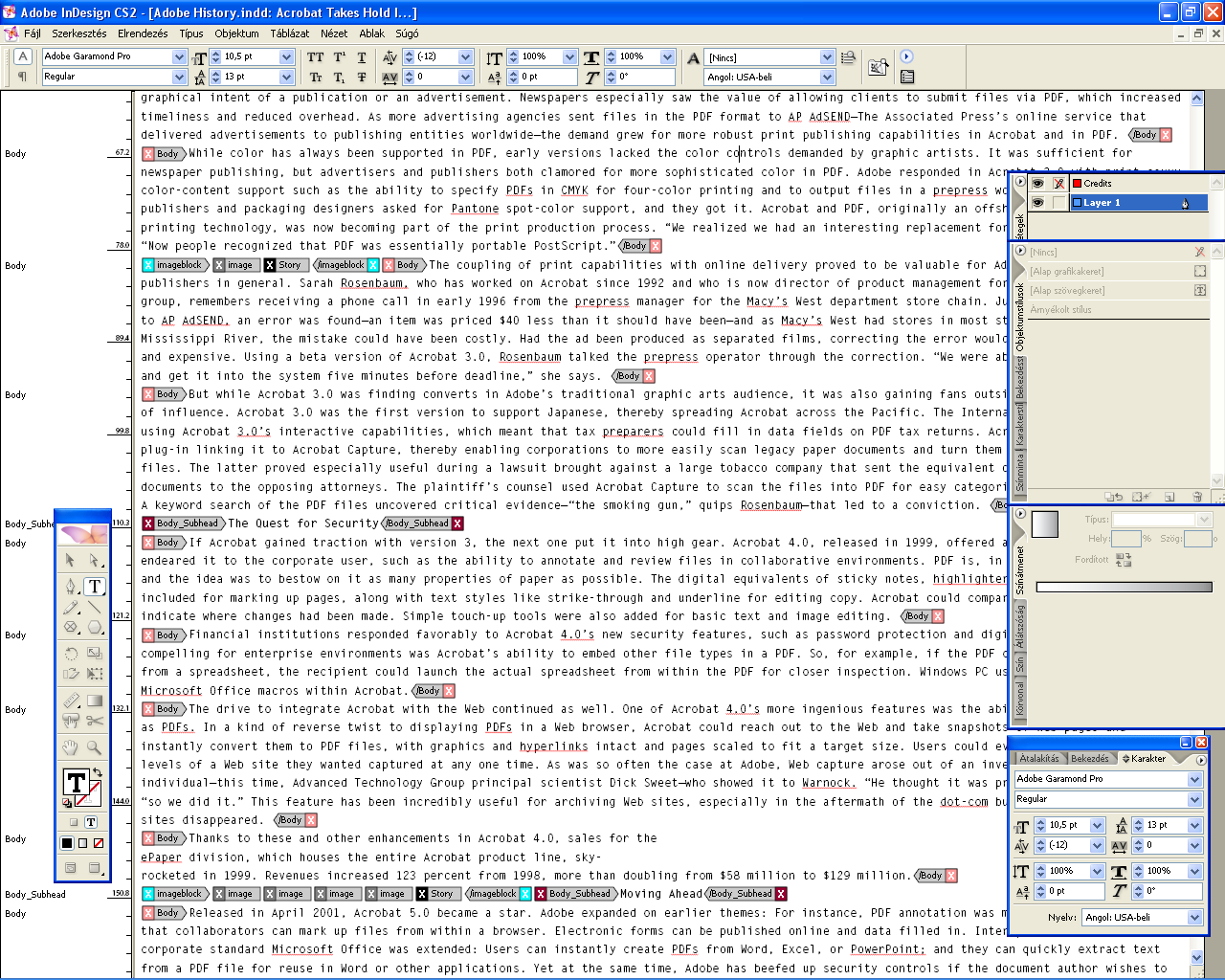Select the Pen tool in toolbox
1225x980 pixels.
point(70,586)
